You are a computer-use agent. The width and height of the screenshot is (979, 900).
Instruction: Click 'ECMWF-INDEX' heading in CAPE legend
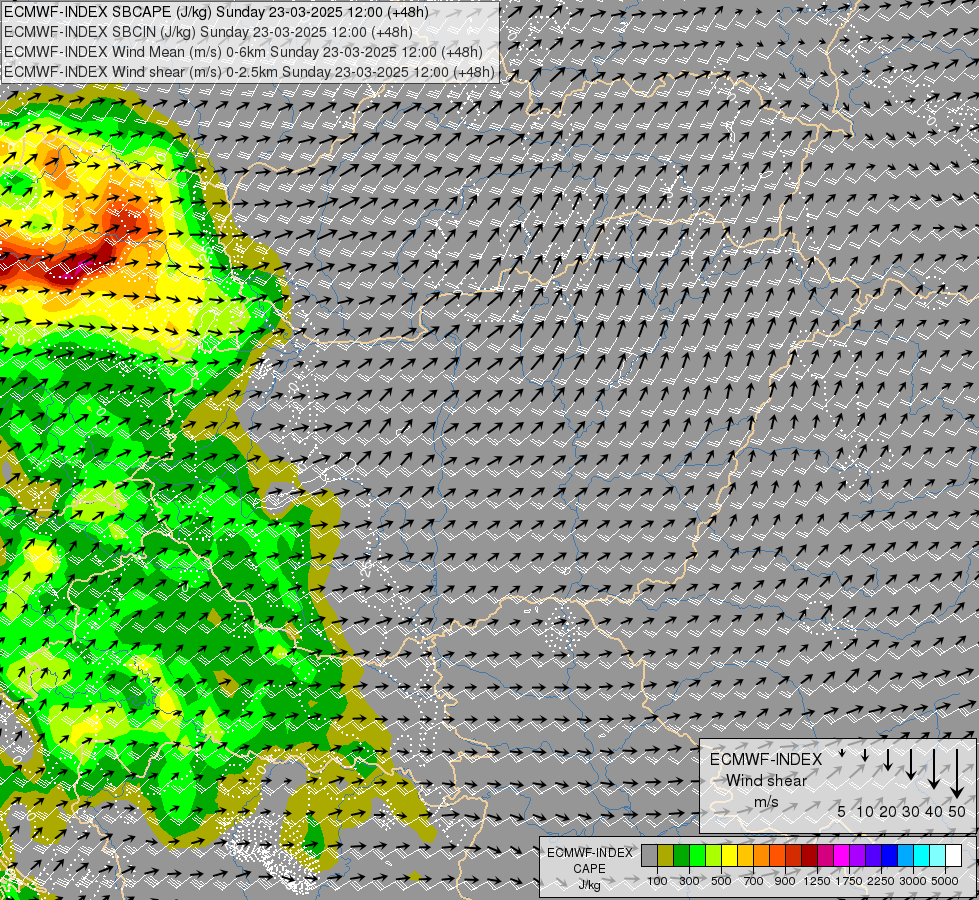tap(589, 853)
